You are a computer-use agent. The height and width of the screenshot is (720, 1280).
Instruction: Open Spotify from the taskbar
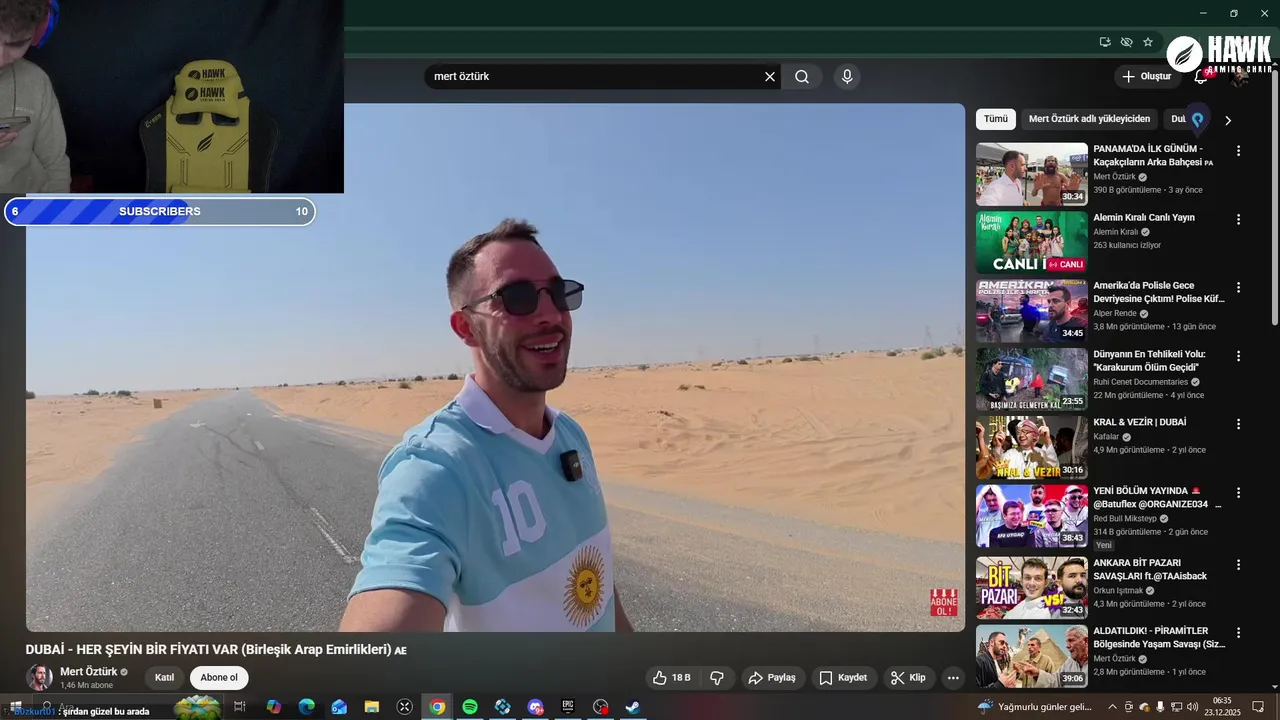(x=470, y=707)
